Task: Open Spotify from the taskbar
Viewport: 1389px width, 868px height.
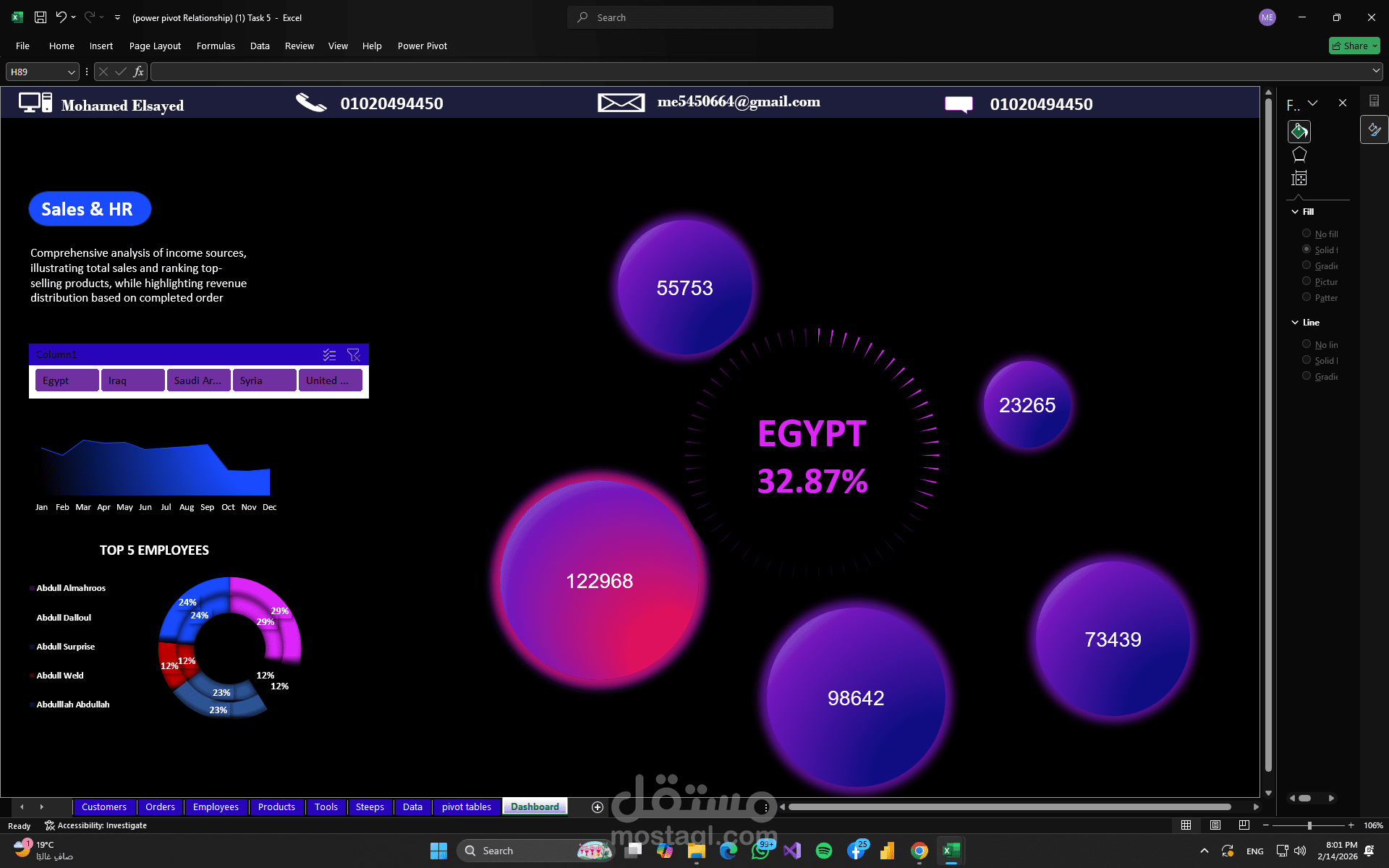Action: (x=825, y=851)
